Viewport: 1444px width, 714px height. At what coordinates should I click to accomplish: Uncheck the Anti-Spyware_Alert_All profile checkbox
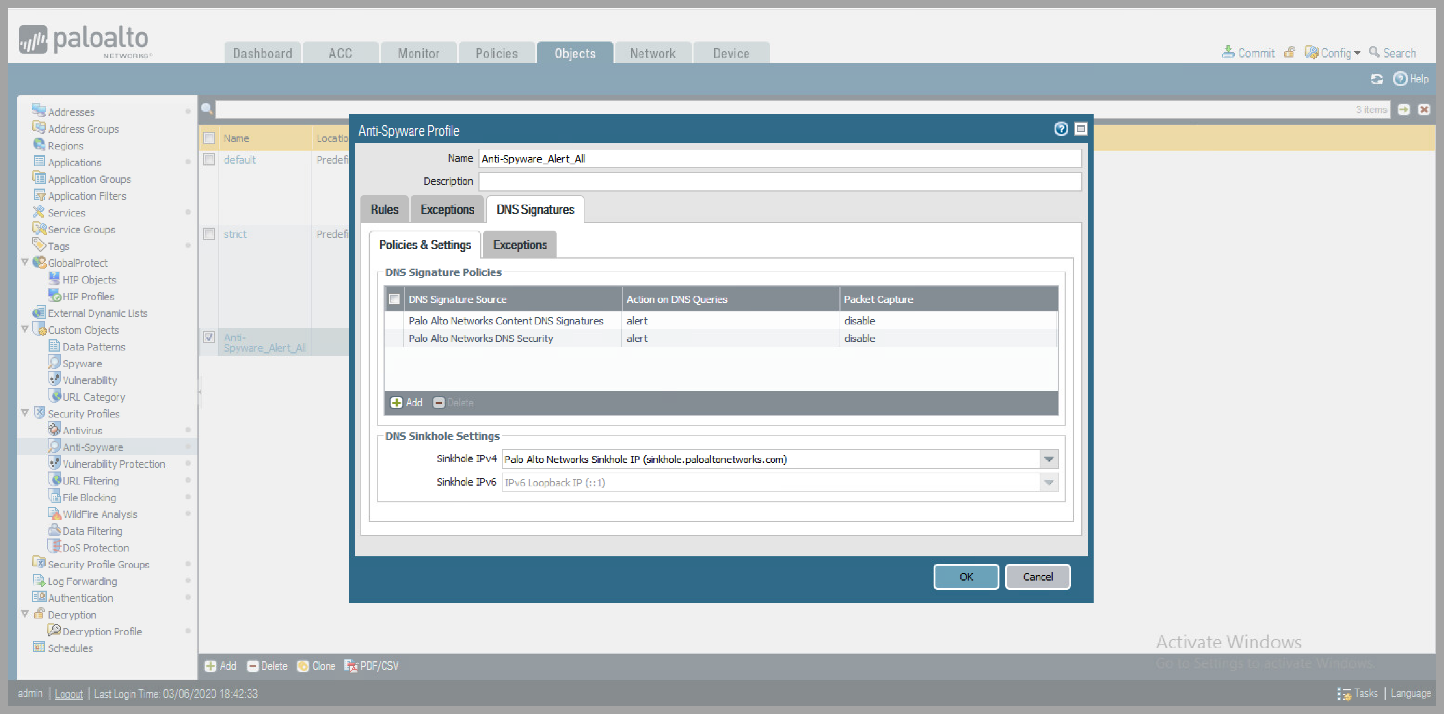pyautogui.click(x=209, y=338)
